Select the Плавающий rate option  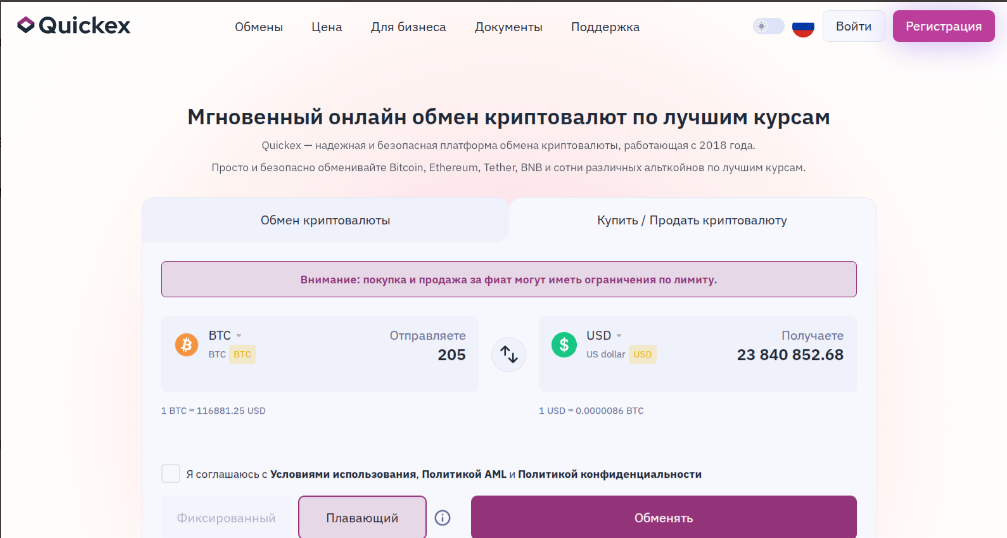tap(362, 517)
